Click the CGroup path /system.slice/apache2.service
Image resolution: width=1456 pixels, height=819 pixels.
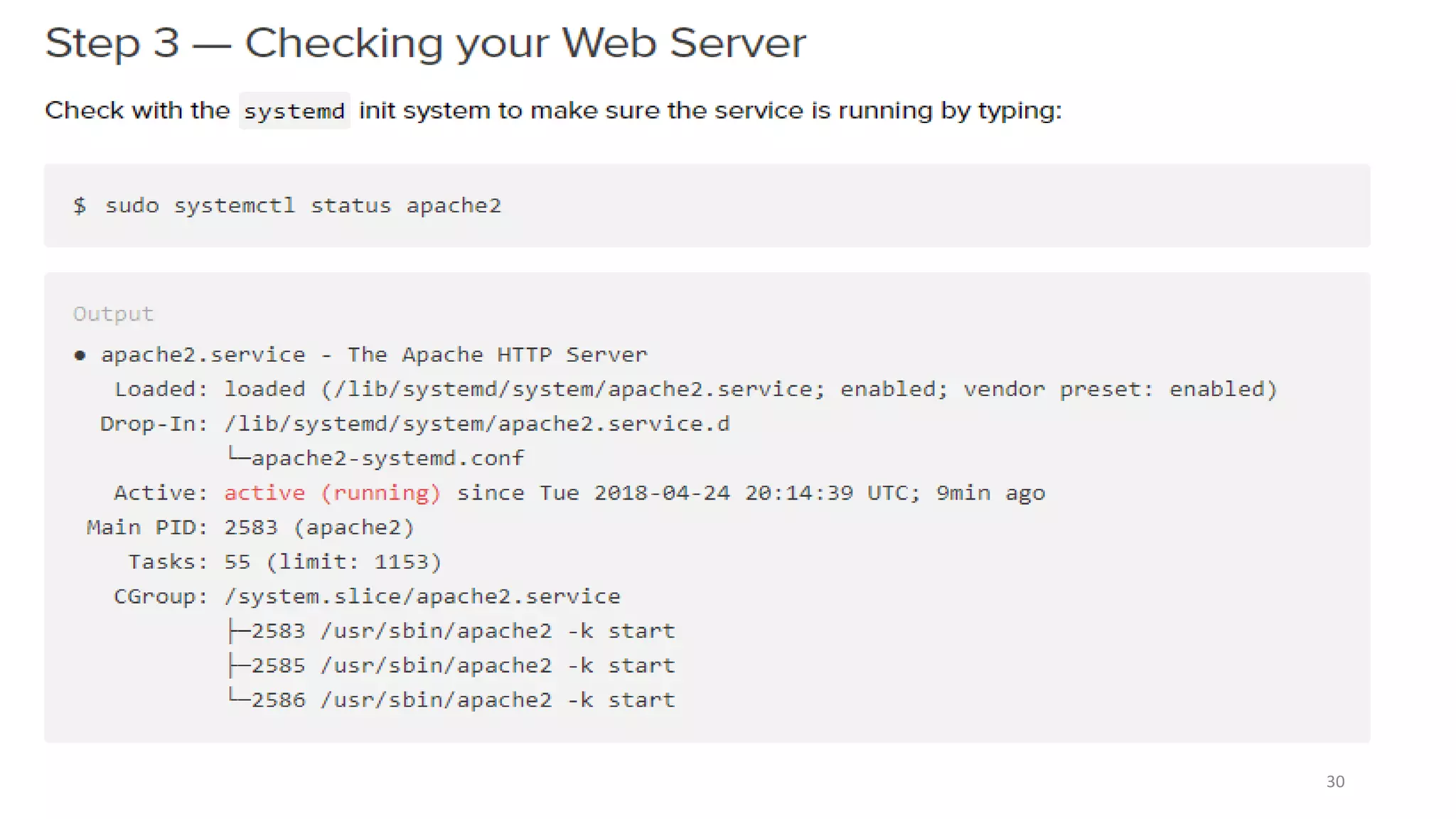tap(422, 596)
